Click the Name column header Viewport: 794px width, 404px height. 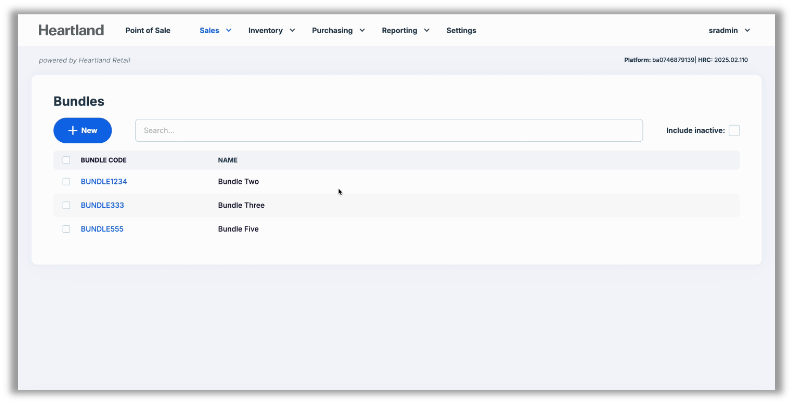(x=227, y=160)
